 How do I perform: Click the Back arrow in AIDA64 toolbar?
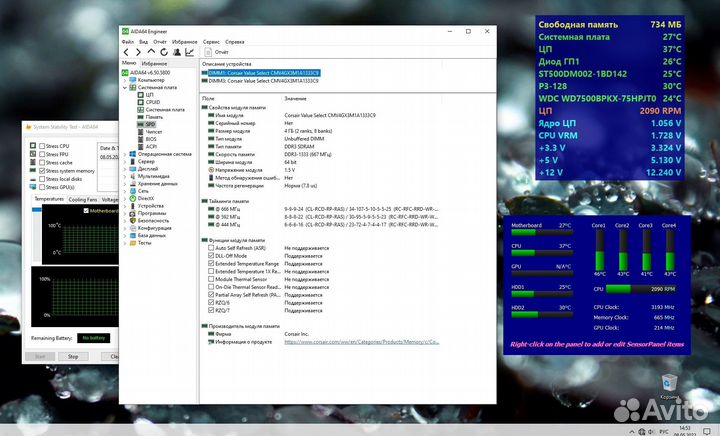(126, 52)
